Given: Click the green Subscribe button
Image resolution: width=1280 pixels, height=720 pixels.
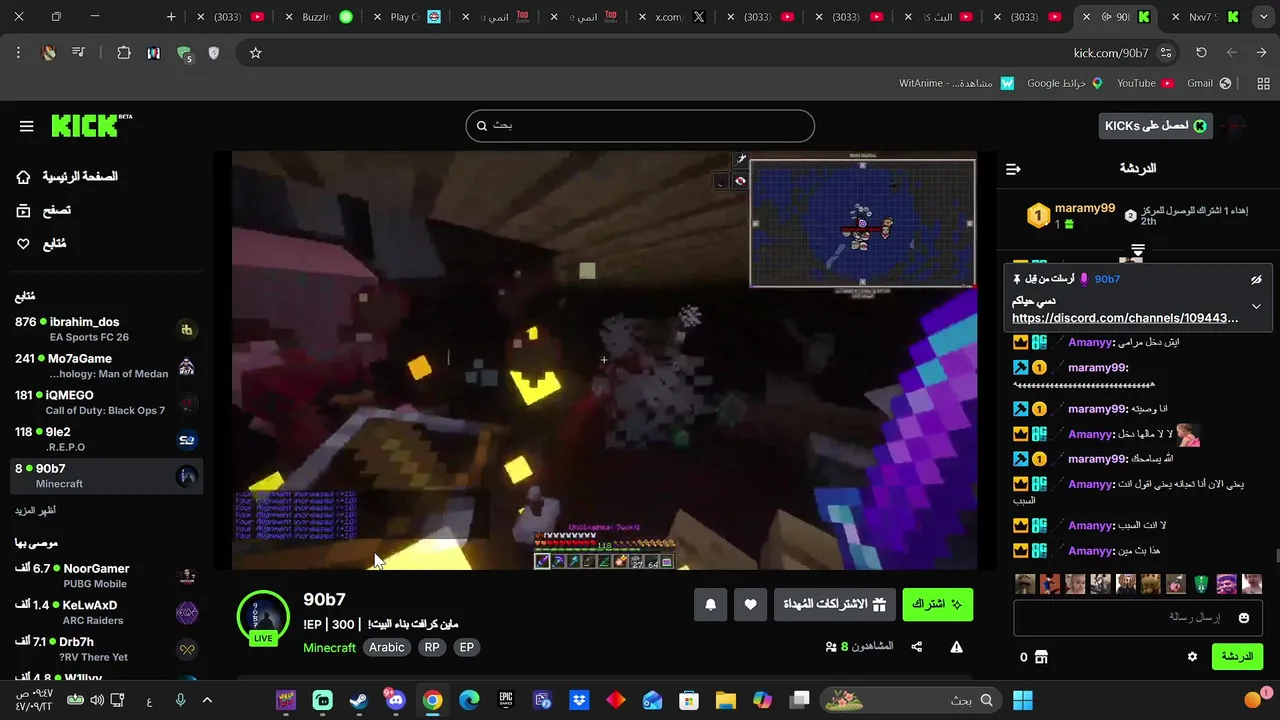Looking at the screenshot, I should tap(937, 604).
